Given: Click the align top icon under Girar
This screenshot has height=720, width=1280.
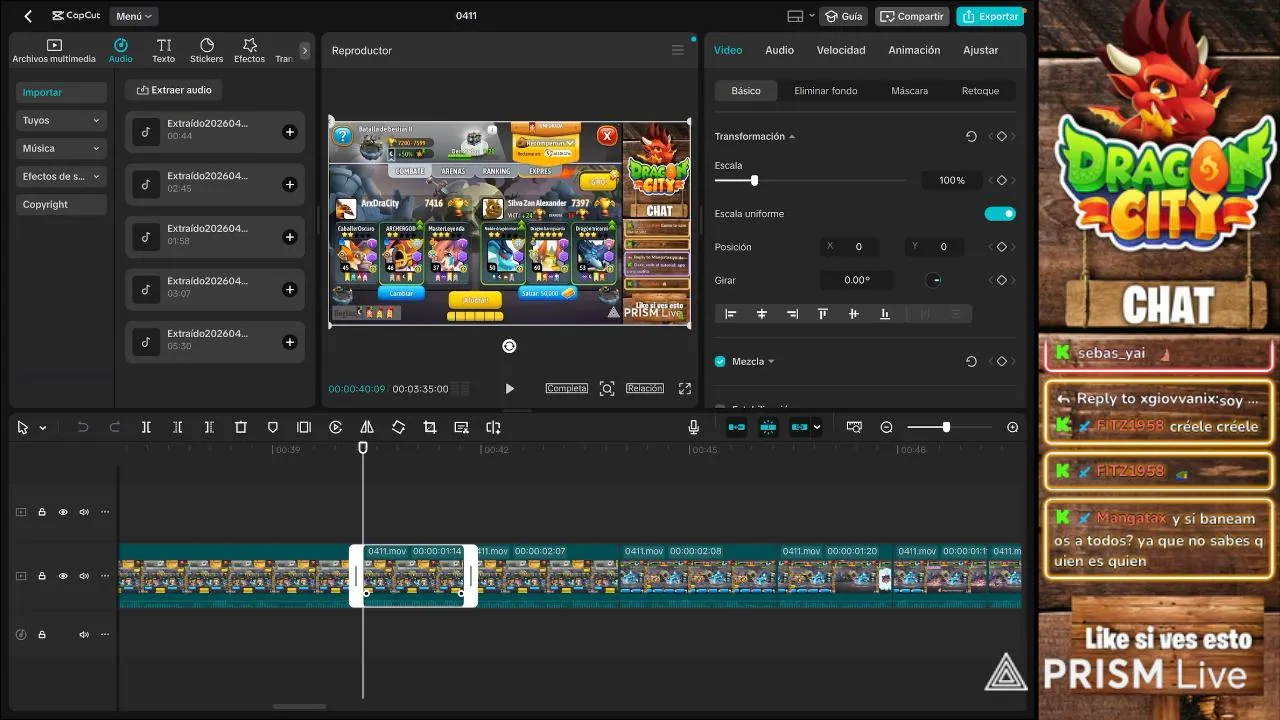Looking at the screenshot, I should (x=823, y=314).
